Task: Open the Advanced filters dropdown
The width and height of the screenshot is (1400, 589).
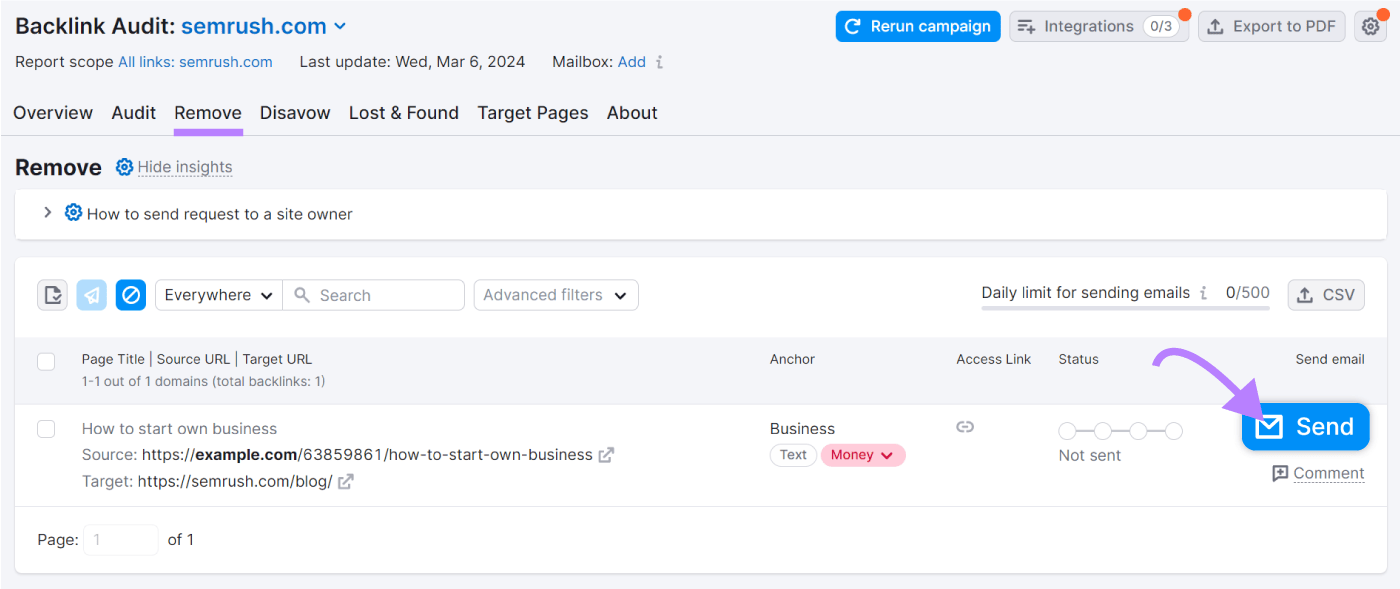Action: pos(555,294)
